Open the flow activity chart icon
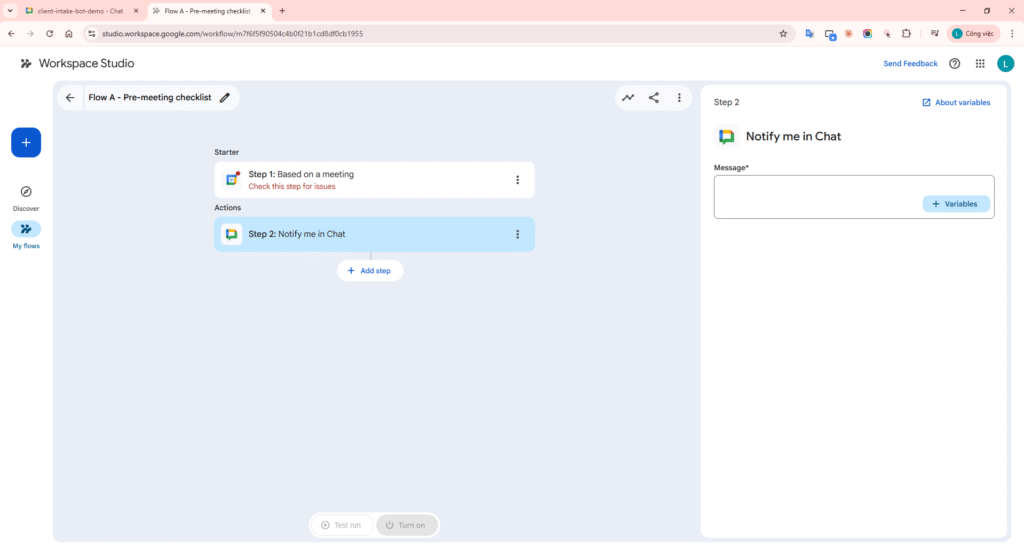Image resolution: width=1024 pixels, height=555 pixels. pyautogui.click(x=628, y=98)
